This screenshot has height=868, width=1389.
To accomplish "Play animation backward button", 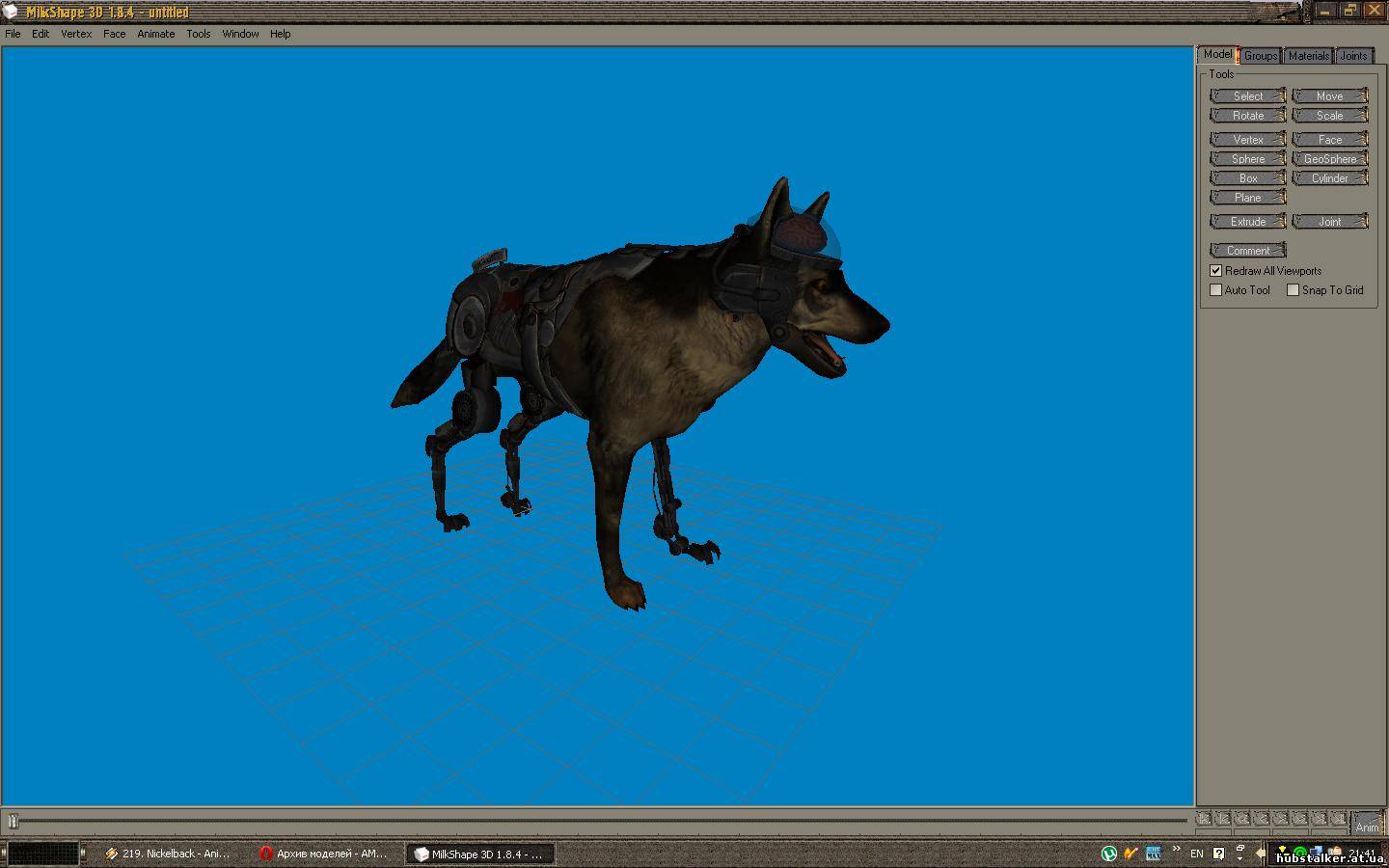I will point(1262,819).
